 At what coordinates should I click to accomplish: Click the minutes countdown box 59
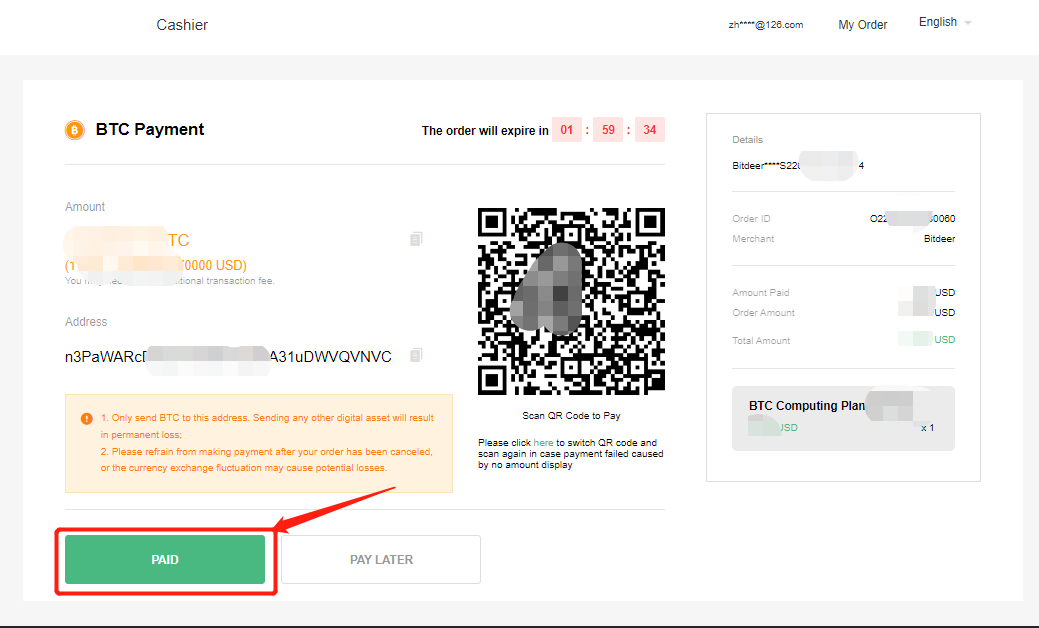click(x=608, y=130)
